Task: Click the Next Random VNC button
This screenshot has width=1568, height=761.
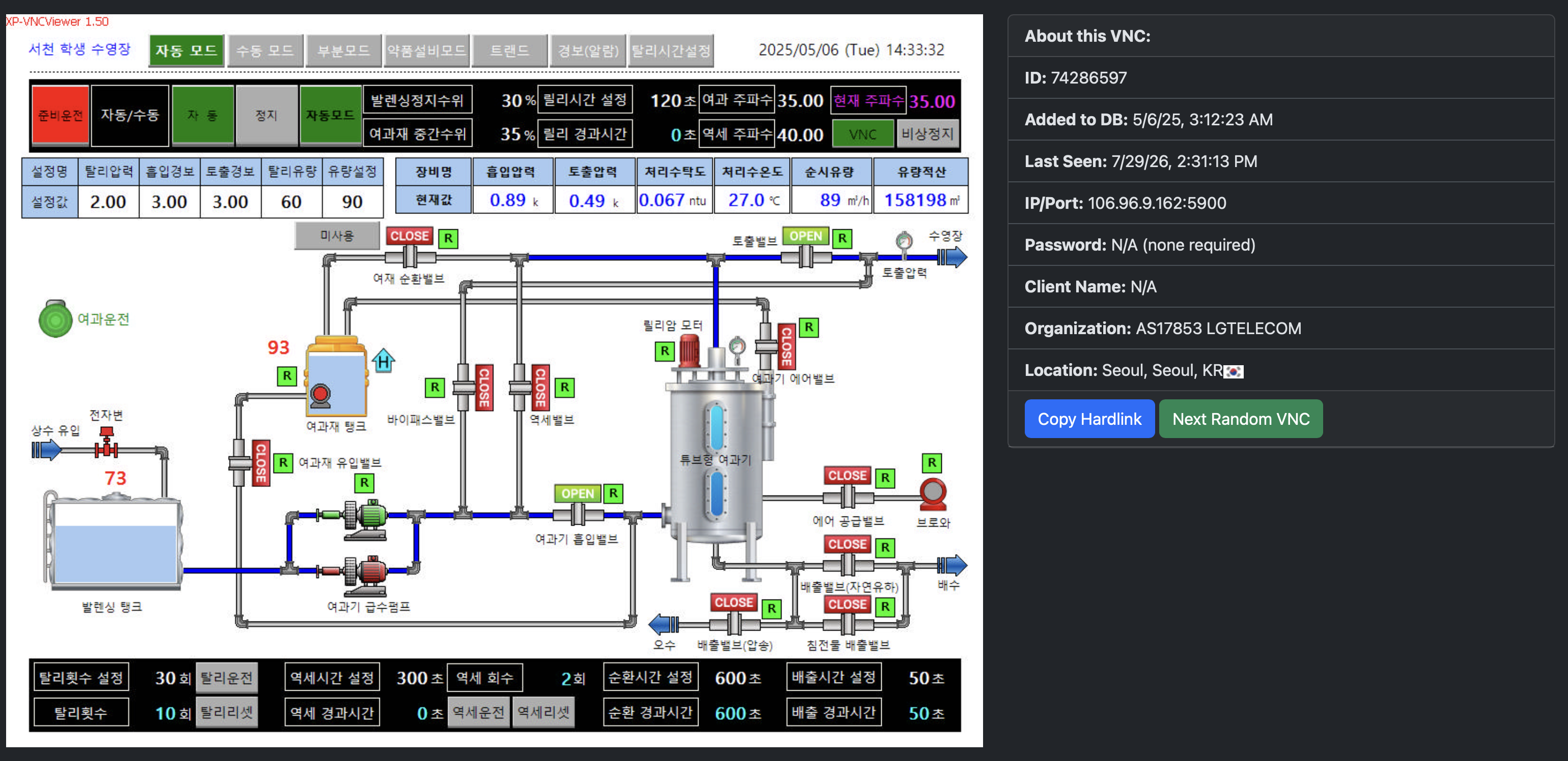Action: click(1241, 419)
